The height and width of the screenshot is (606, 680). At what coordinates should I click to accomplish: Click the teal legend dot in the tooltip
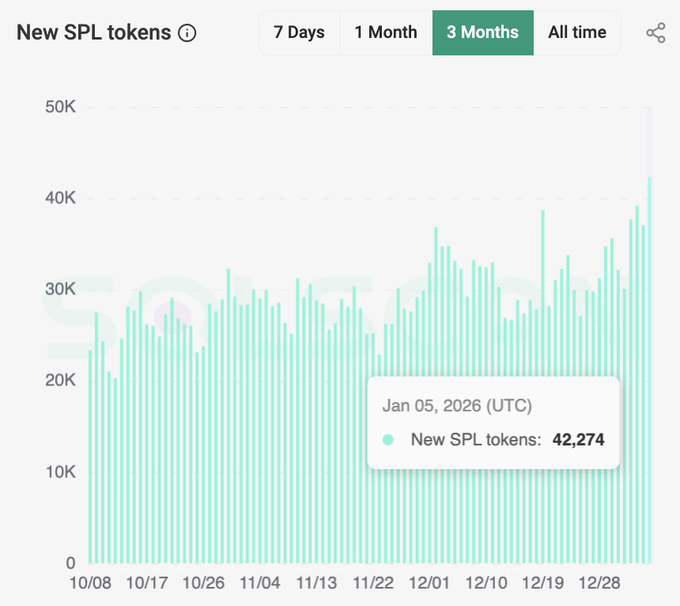tap(389, 439)
